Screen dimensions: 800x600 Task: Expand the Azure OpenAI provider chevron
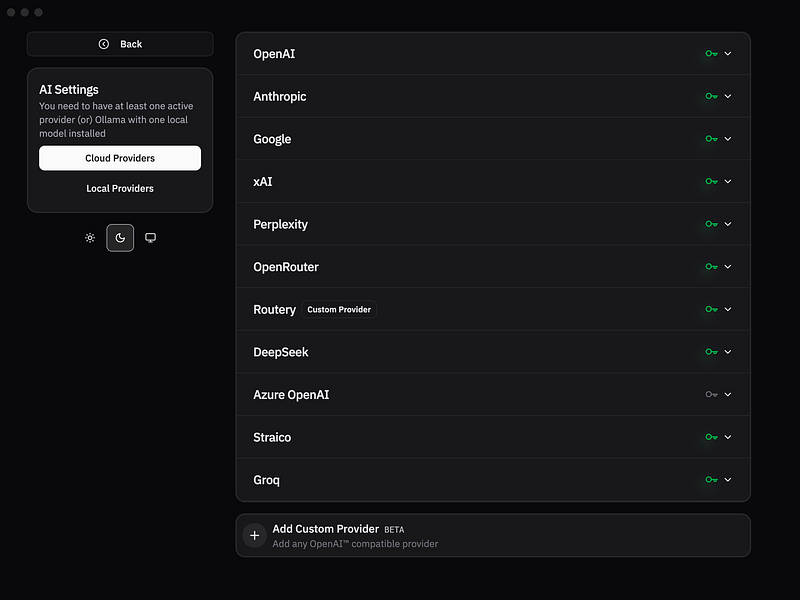(x=728, y=394)
